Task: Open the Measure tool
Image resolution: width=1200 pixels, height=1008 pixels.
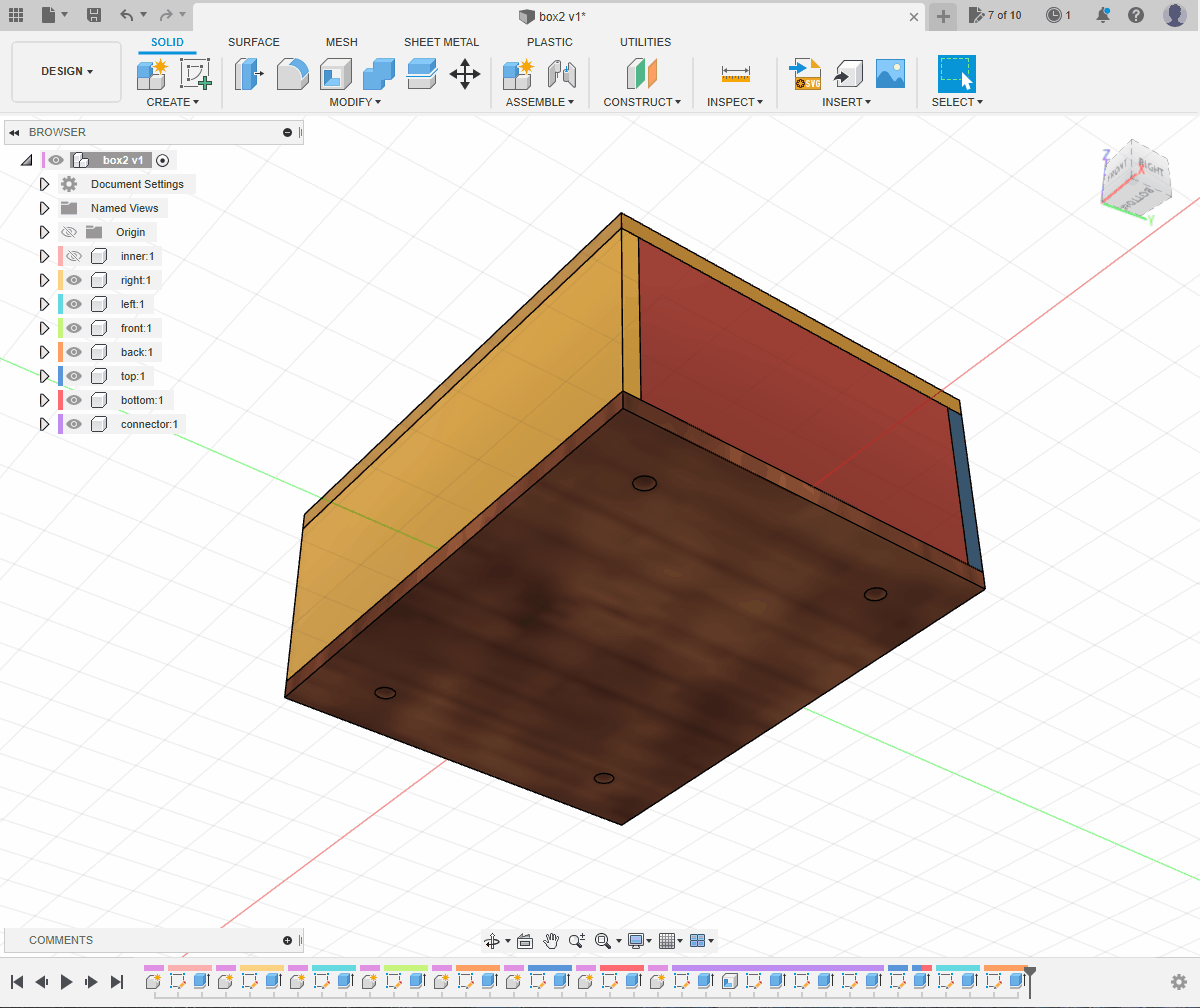Action: click(735, 74)
